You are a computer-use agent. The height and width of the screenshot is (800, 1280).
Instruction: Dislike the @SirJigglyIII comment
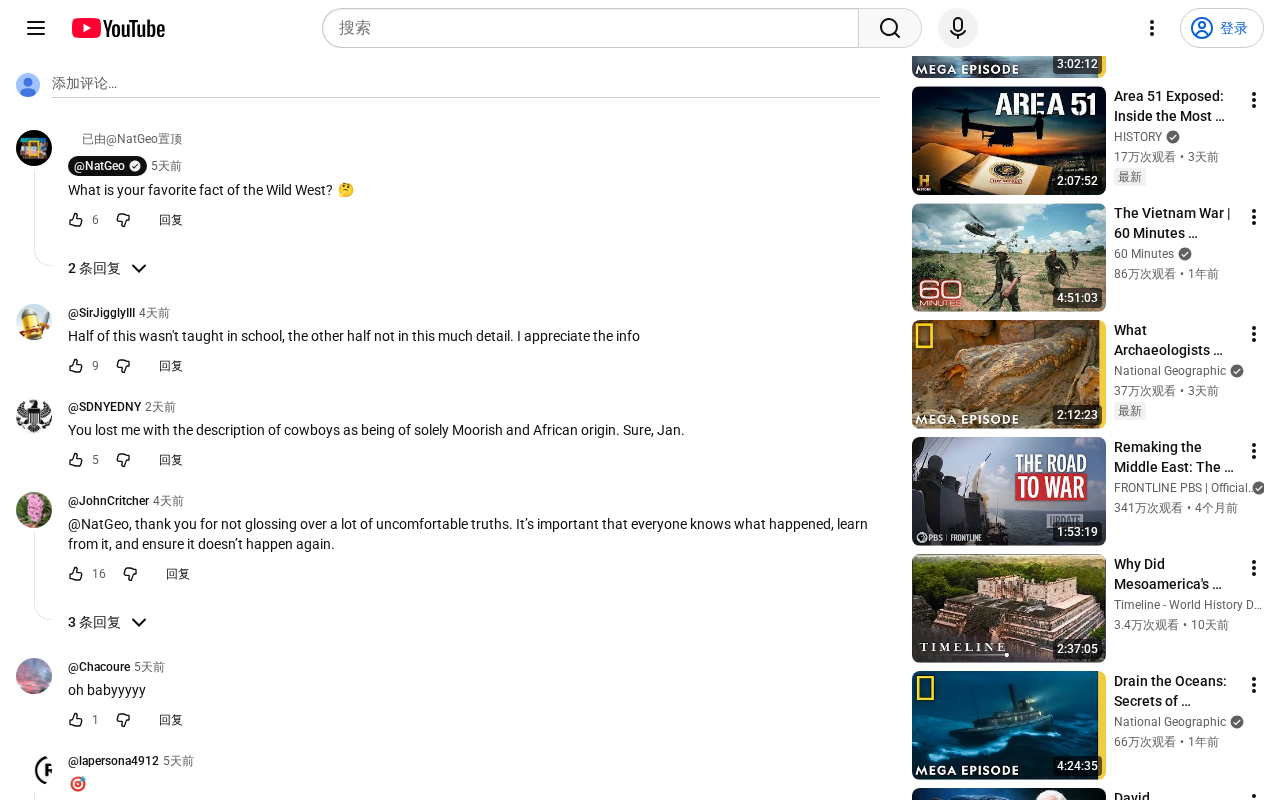pos(123,366)
